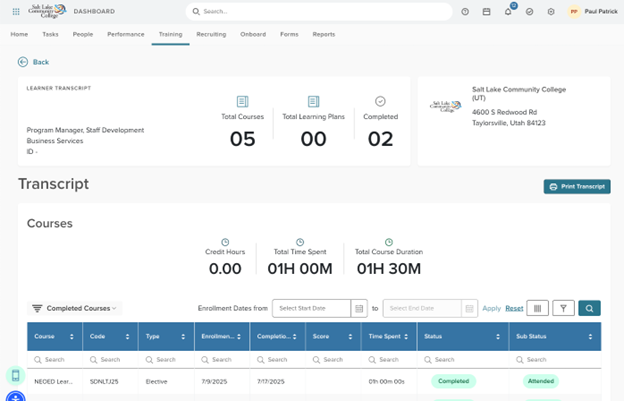Open the settings gear icon

(551, 12)
